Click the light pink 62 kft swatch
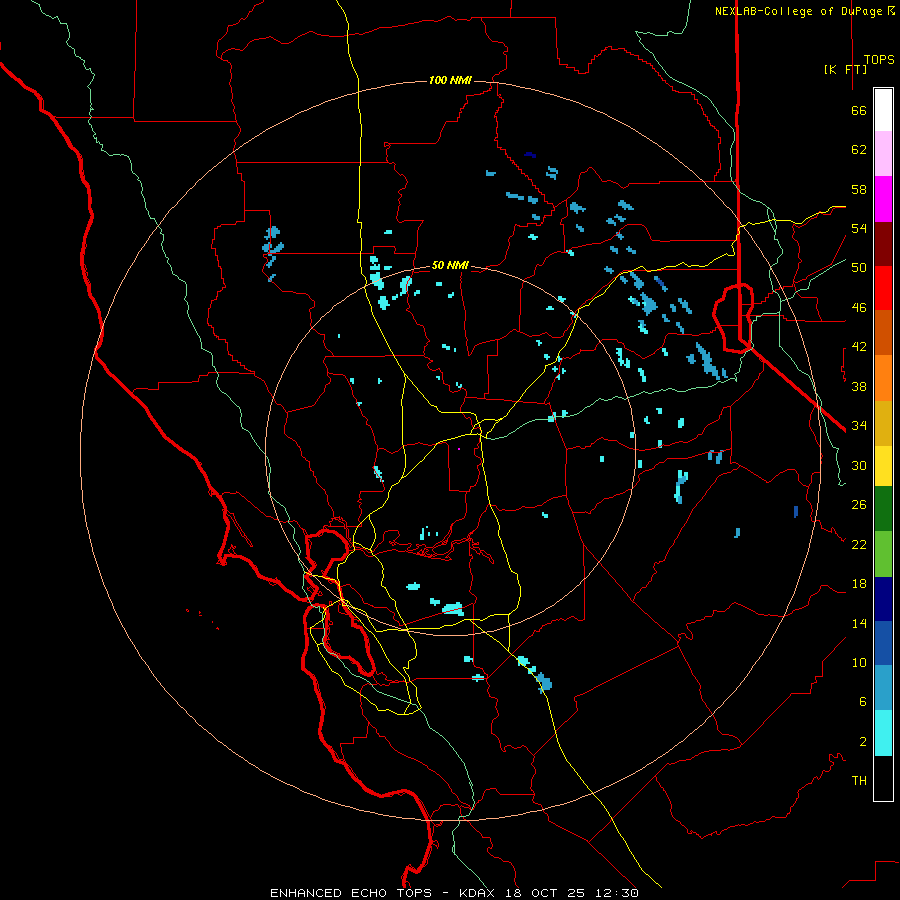Image resolution: width=900 pixels, height=900 pixels. [883, 153]
